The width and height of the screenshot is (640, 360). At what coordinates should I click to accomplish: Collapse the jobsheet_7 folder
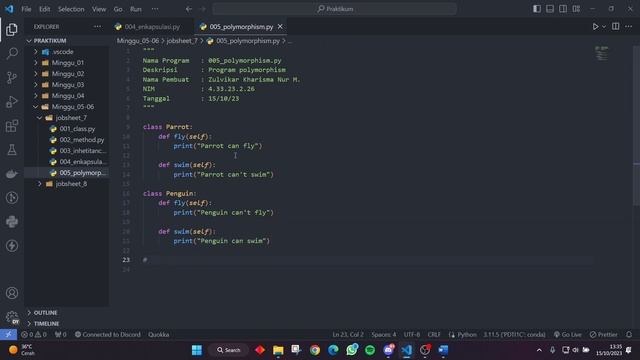tap(71, 118)
